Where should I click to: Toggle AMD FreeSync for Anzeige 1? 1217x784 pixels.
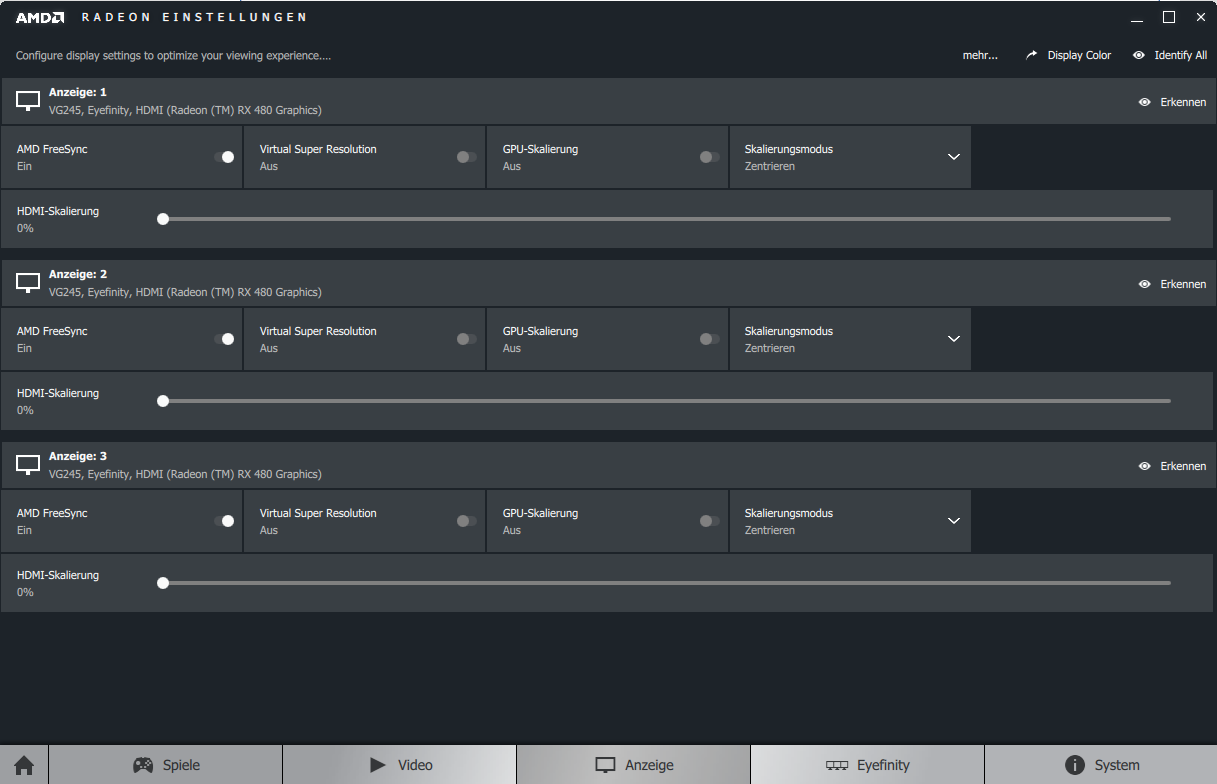[224, 157]
